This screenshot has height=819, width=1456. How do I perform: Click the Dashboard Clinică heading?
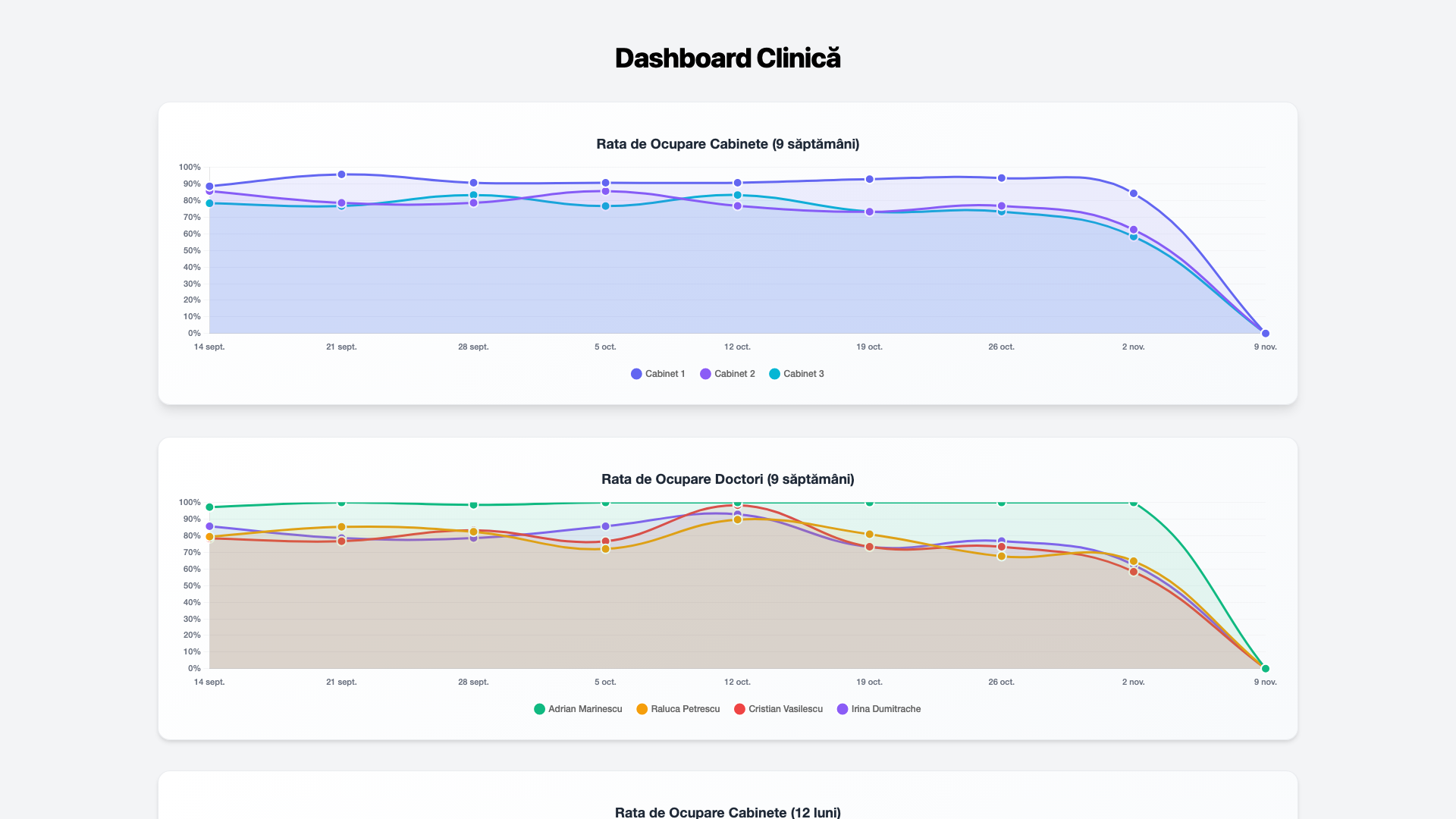click(x=728, y=58)
